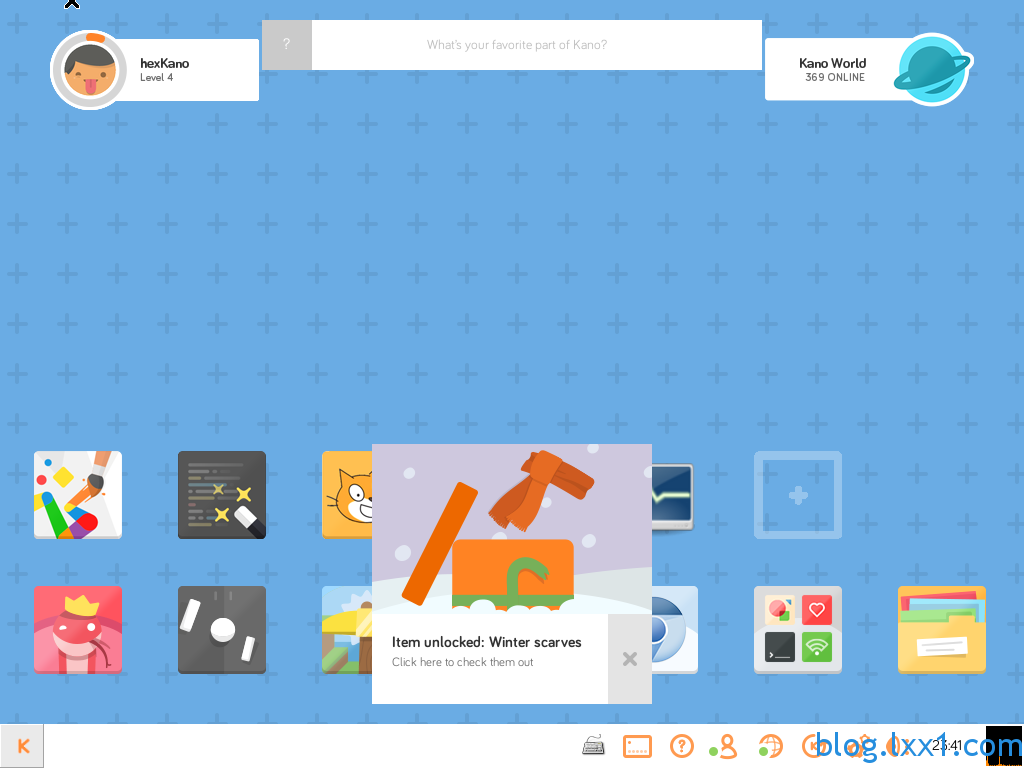The width and height of the screenshot is (1024, 768).
Task: Open the orange widget panel icon in taskbar
Action: pyautogui.click(x=637, y=746)
